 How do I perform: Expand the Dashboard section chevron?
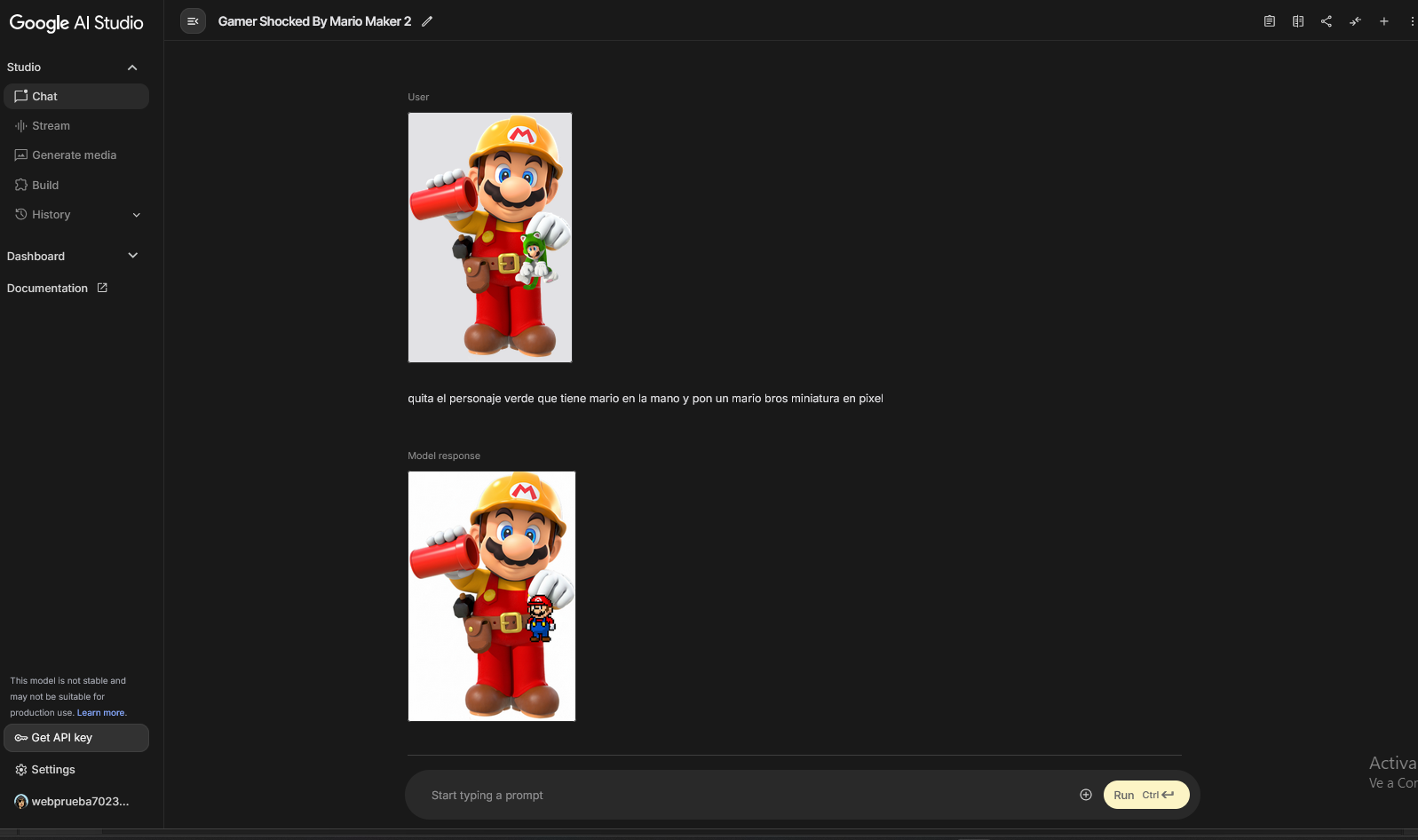133,256
